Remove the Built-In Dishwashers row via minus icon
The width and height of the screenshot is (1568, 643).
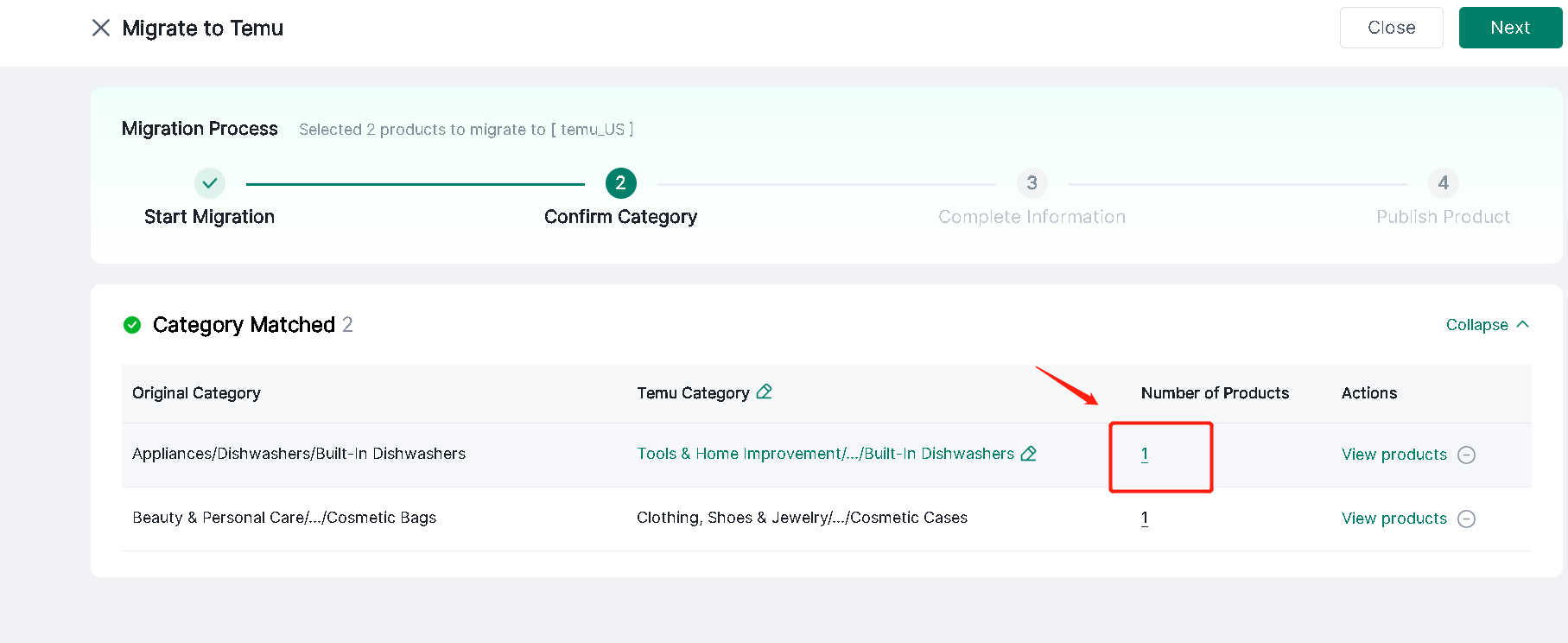click(x=1467, y=455)
